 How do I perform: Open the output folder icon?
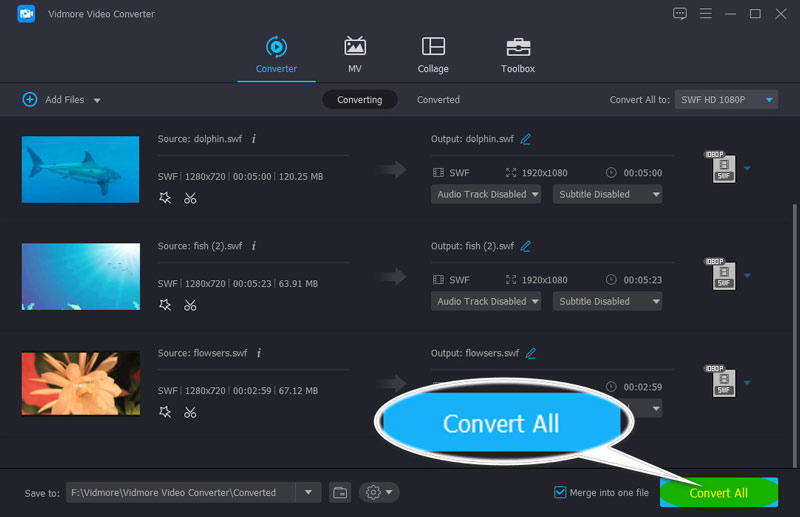340,492
